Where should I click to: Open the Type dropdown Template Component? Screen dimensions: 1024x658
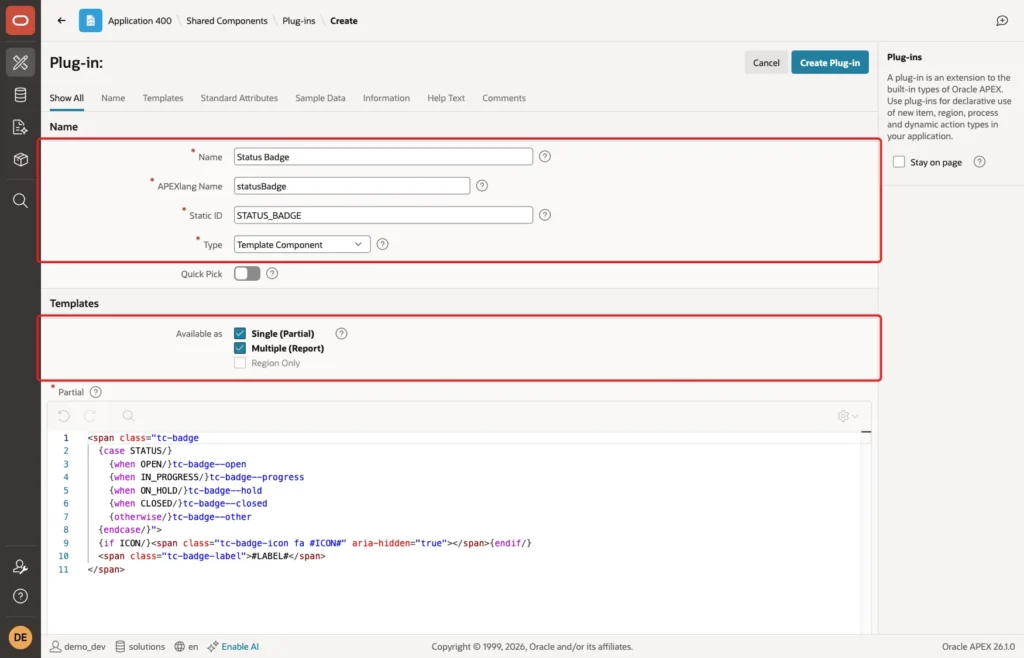tap(302, 244)
